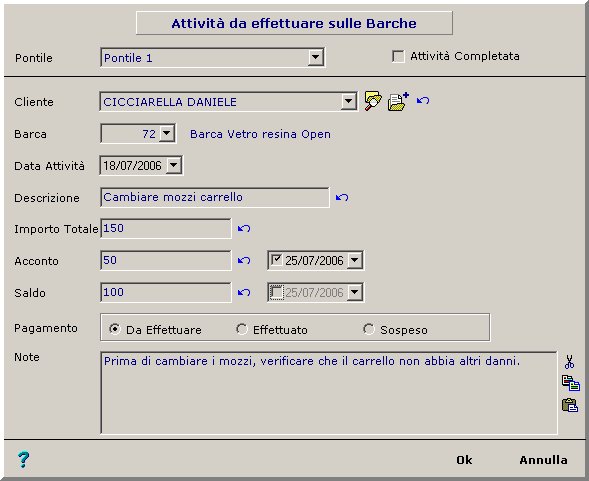Select the Sospeso payment radio button
The height and width of the screenshot is (481, 589).
click(369, 329)
